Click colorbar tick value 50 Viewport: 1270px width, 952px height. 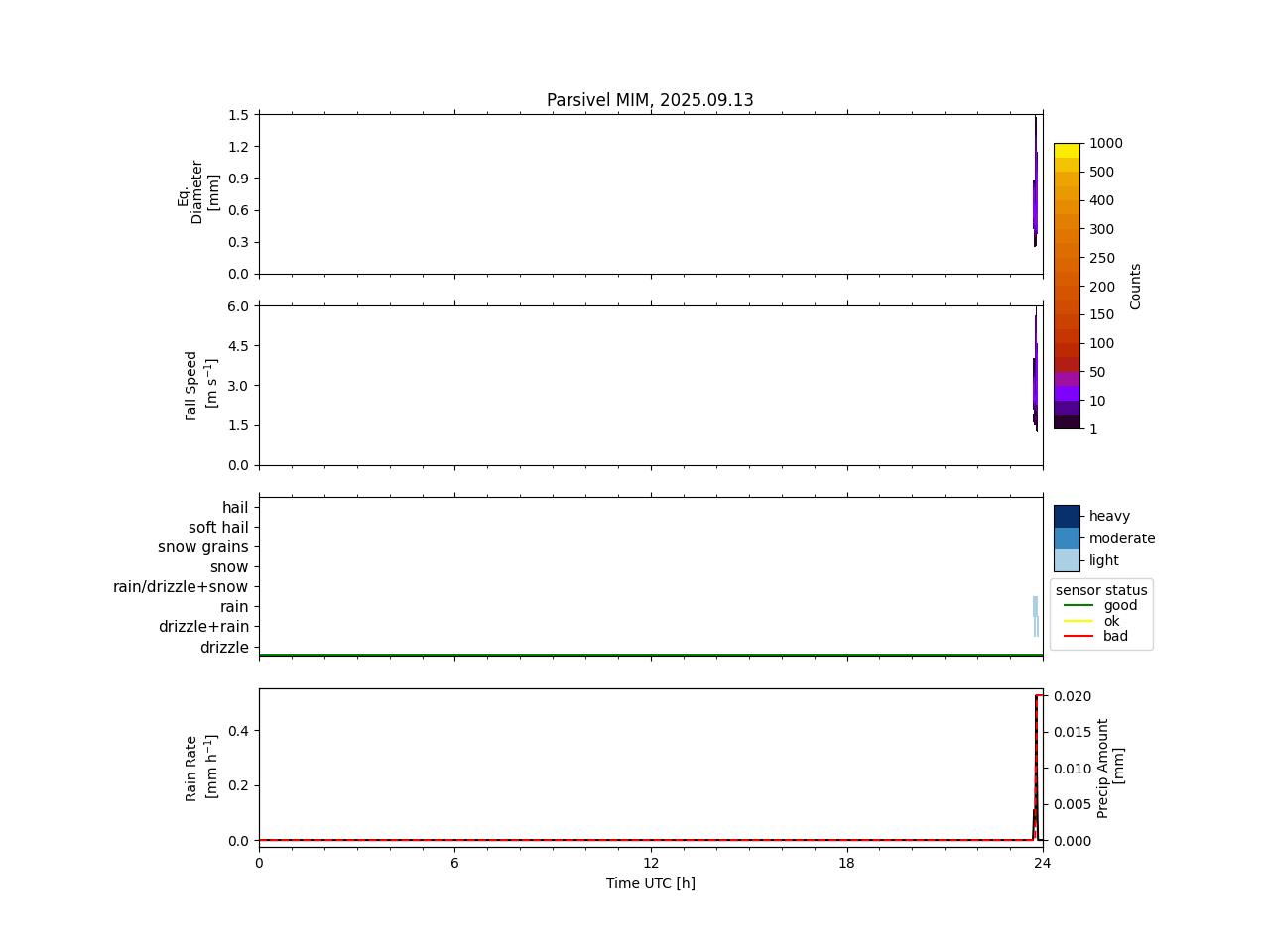[1097, 373]
